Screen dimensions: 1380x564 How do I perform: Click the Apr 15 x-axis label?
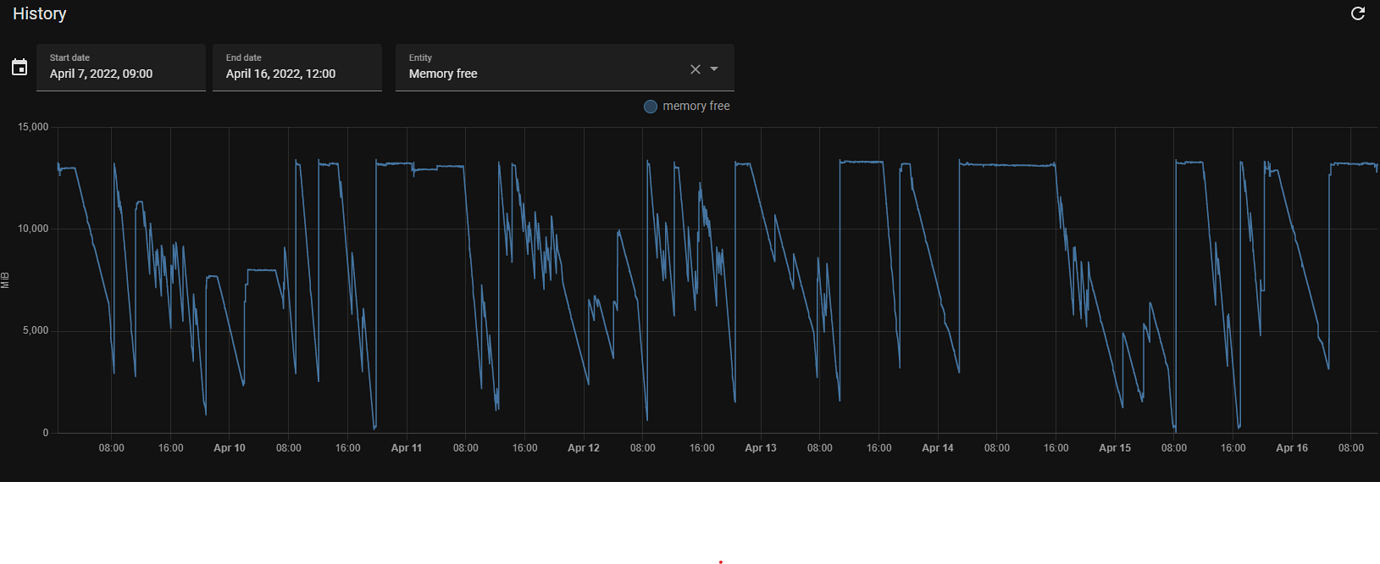[1114, 448]
